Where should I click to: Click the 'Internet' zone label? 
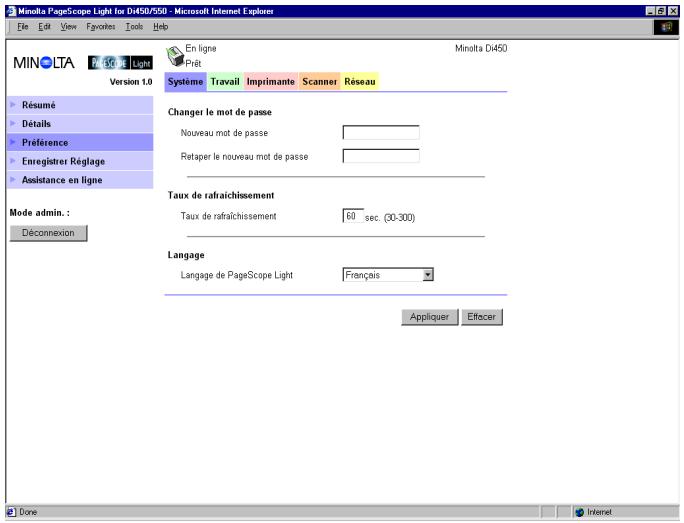(599, 512)
